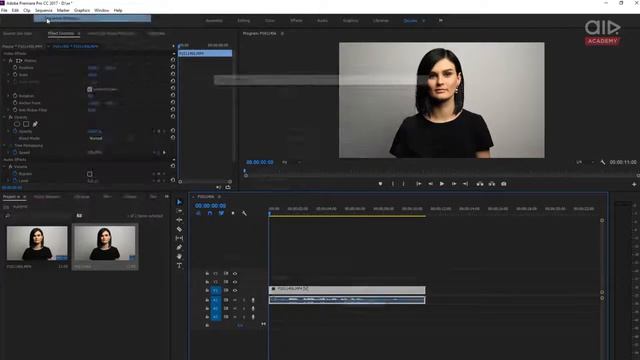Switch to the Editing workspace
Screen dimensions: 640x360
pyautogui.click(x=244, y=20)
